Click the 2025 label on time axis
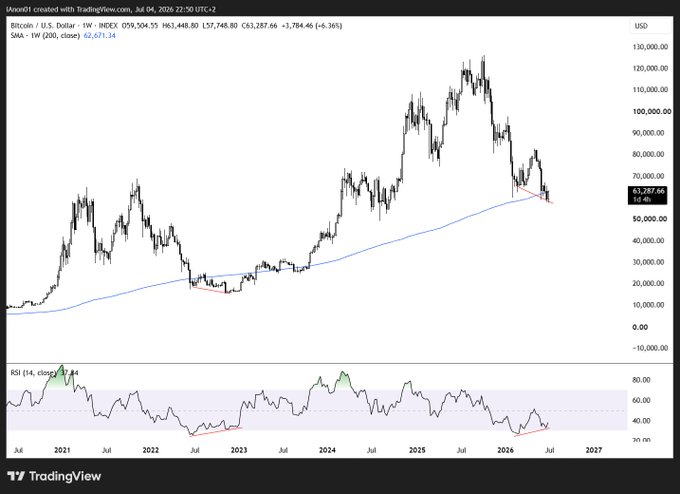 [417, 450]
